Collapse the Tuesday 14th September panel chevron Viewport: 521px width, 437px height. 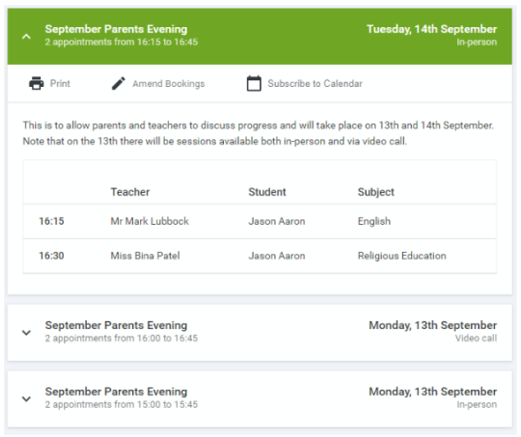(26, 36)
